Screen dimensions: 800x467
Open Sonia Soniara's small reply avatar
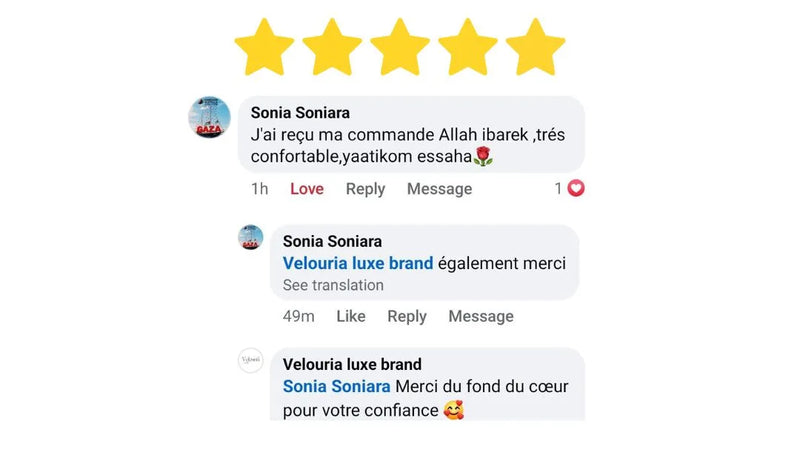point(250,237)
